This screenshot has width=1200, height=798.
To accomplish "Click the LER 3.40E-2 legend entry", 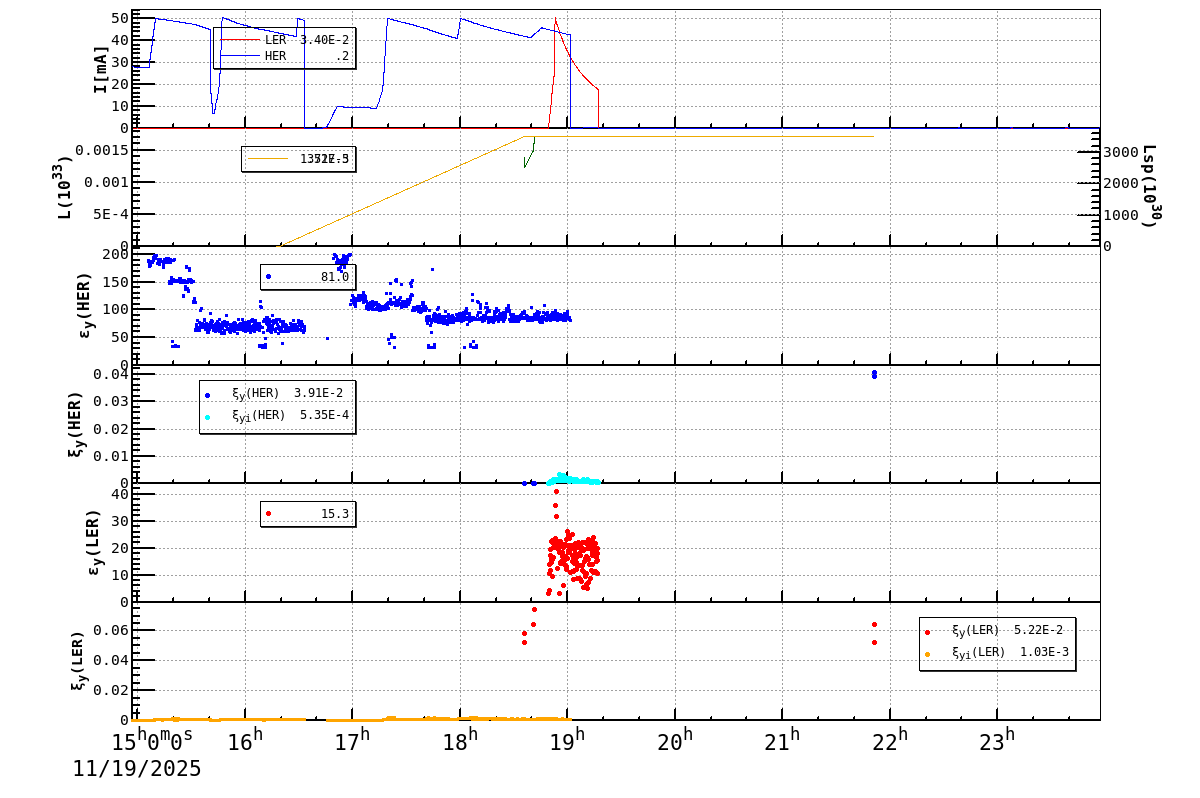I will click(x=285, y=40).
